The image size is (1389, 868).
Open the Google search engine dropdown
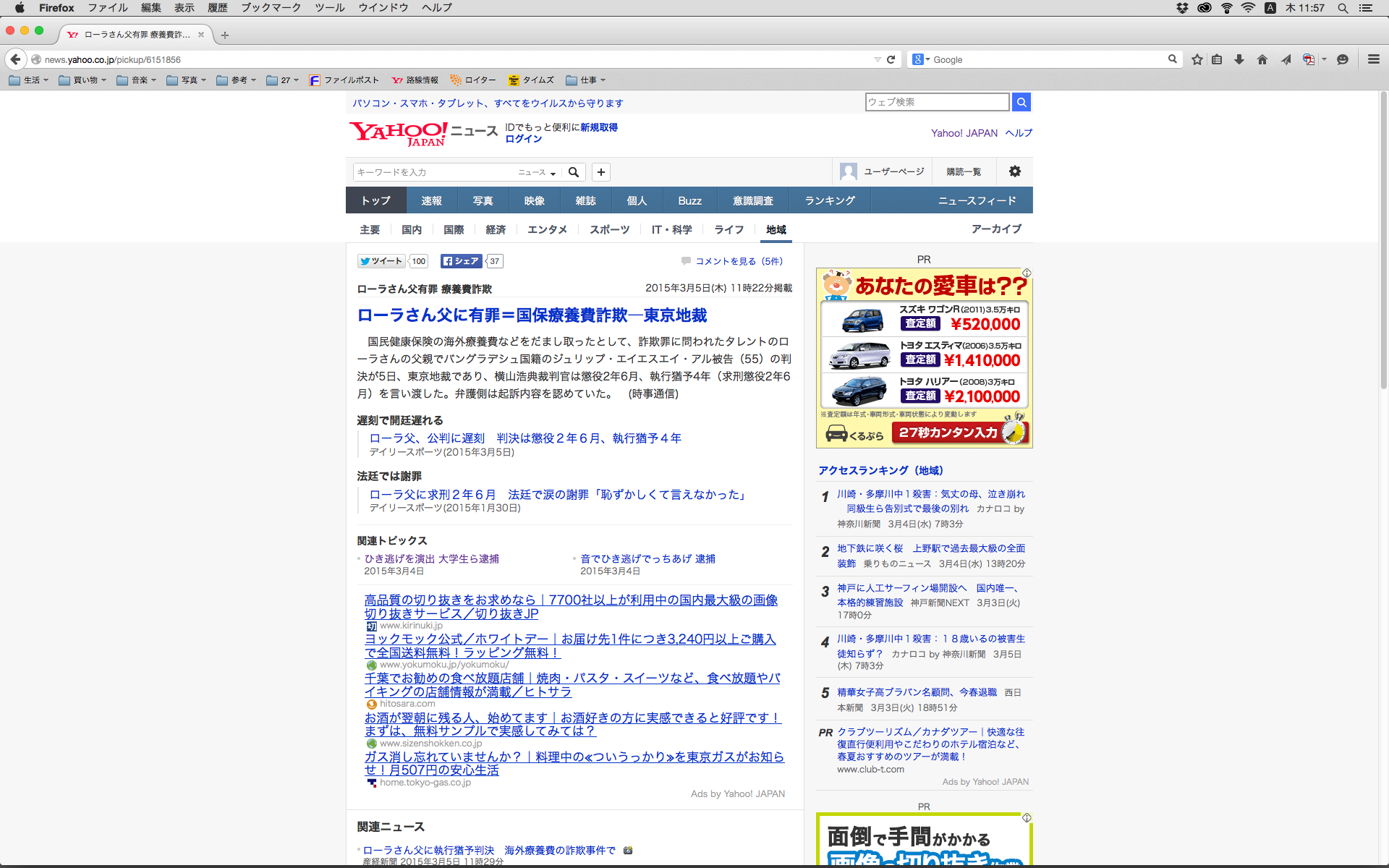921,60
